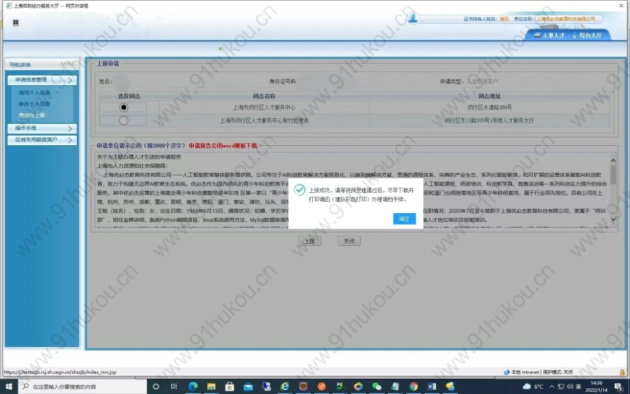Click the scrollbar of the report text area
The height and width of the screenshot is (394, 630).
613,189
